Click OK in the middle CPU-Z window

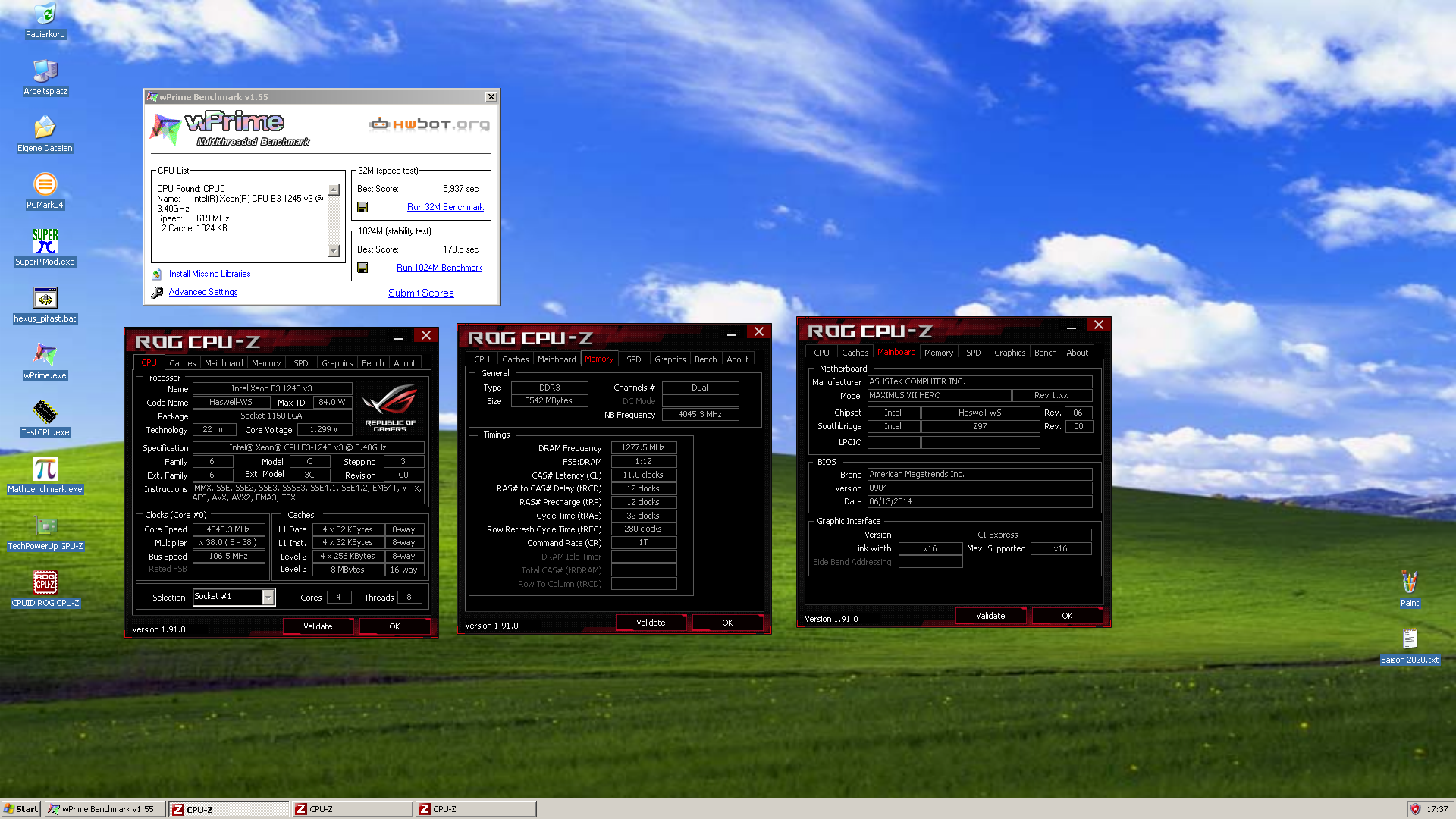pos(727,623)
